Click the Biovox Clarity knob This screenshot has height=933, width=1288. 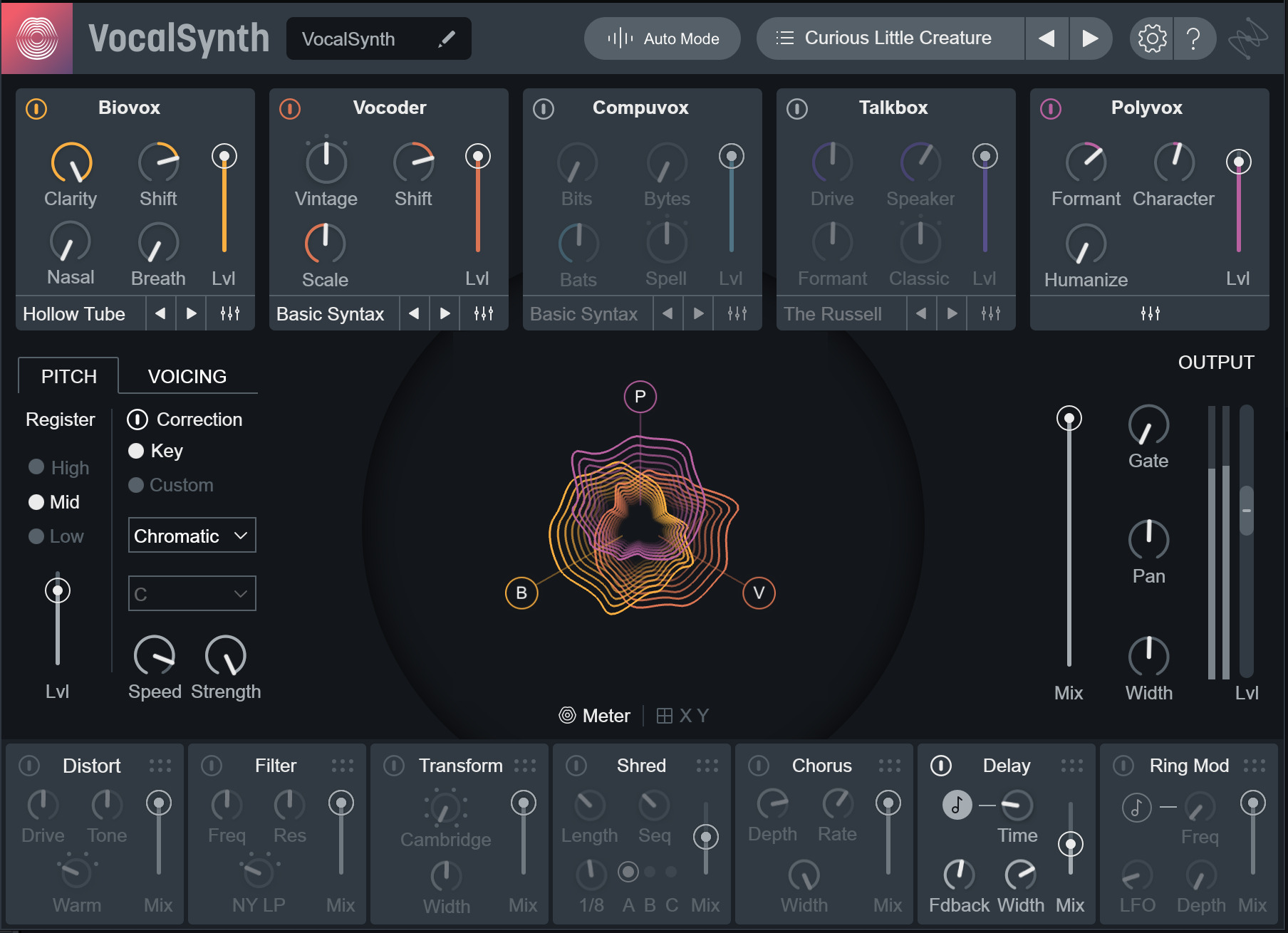[x=71, y=162]
